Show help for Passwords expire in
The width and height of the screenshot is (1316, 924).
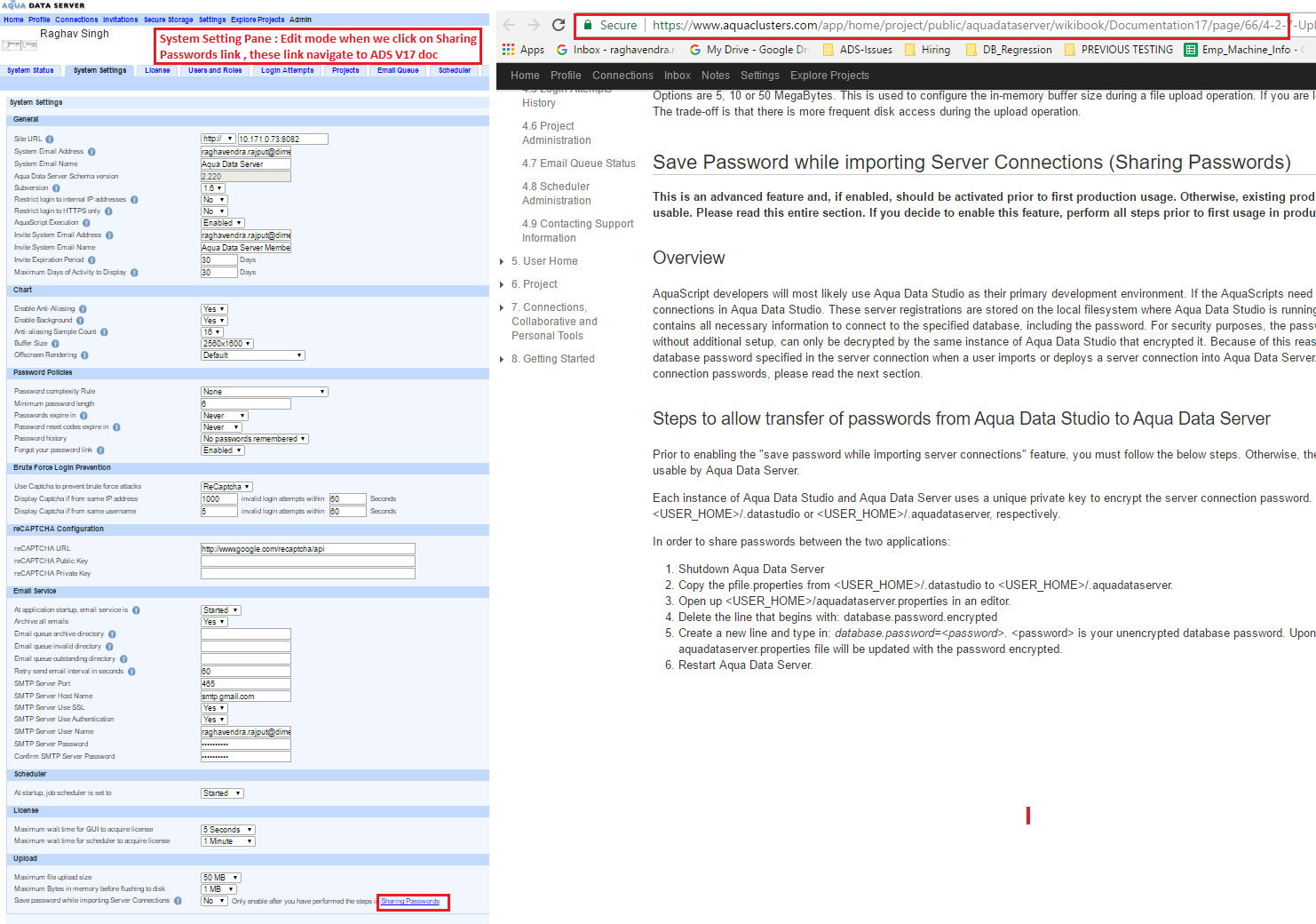point(83,416)
